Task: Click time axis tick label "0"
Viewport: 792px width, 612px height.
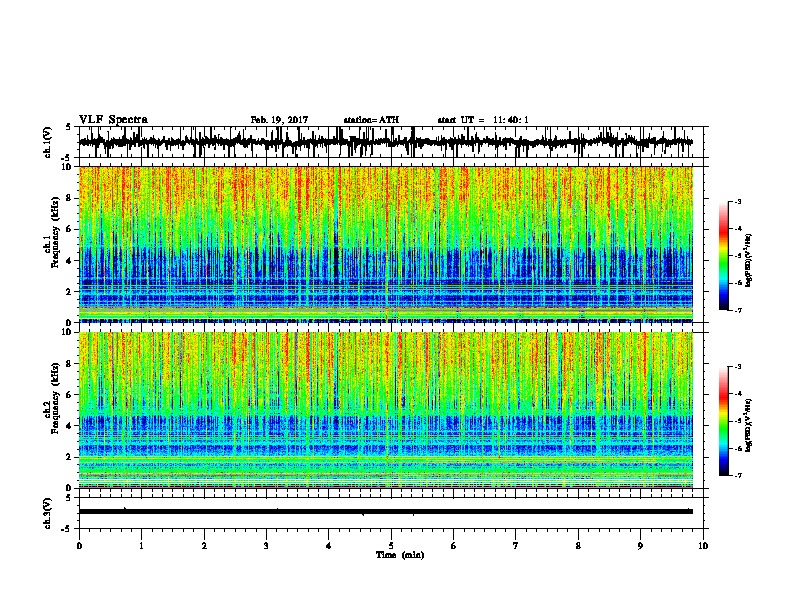Action: [x=79, y=545]
